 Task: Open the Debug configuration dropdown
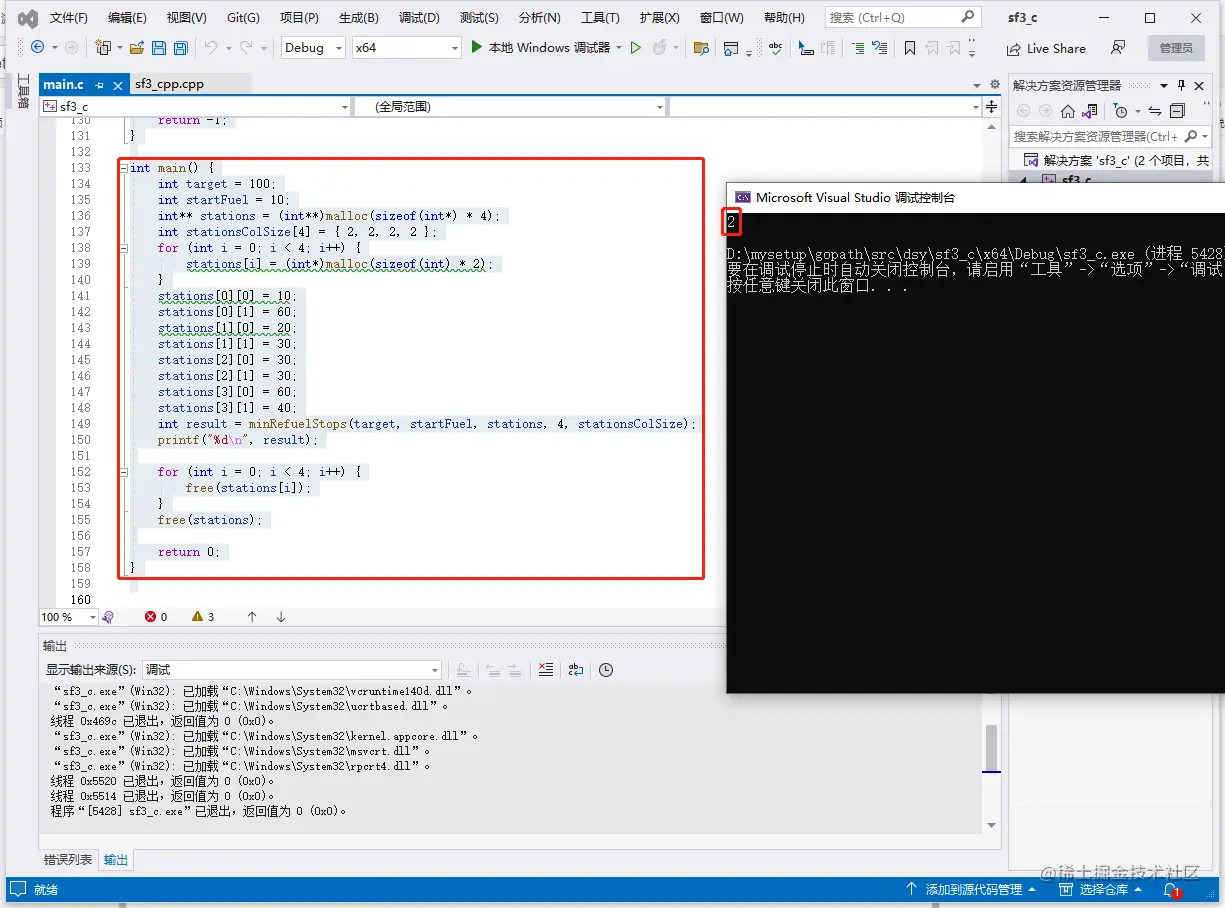click(x=313, y=47)
